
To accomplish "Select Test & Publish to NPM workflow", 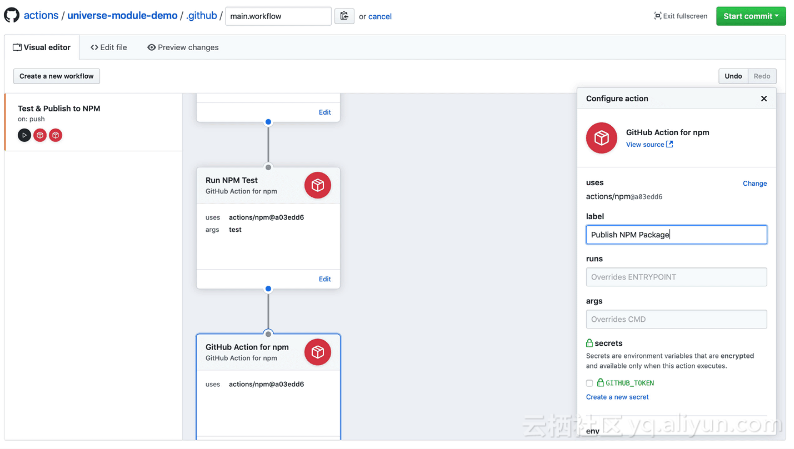I will pos(94,122).
